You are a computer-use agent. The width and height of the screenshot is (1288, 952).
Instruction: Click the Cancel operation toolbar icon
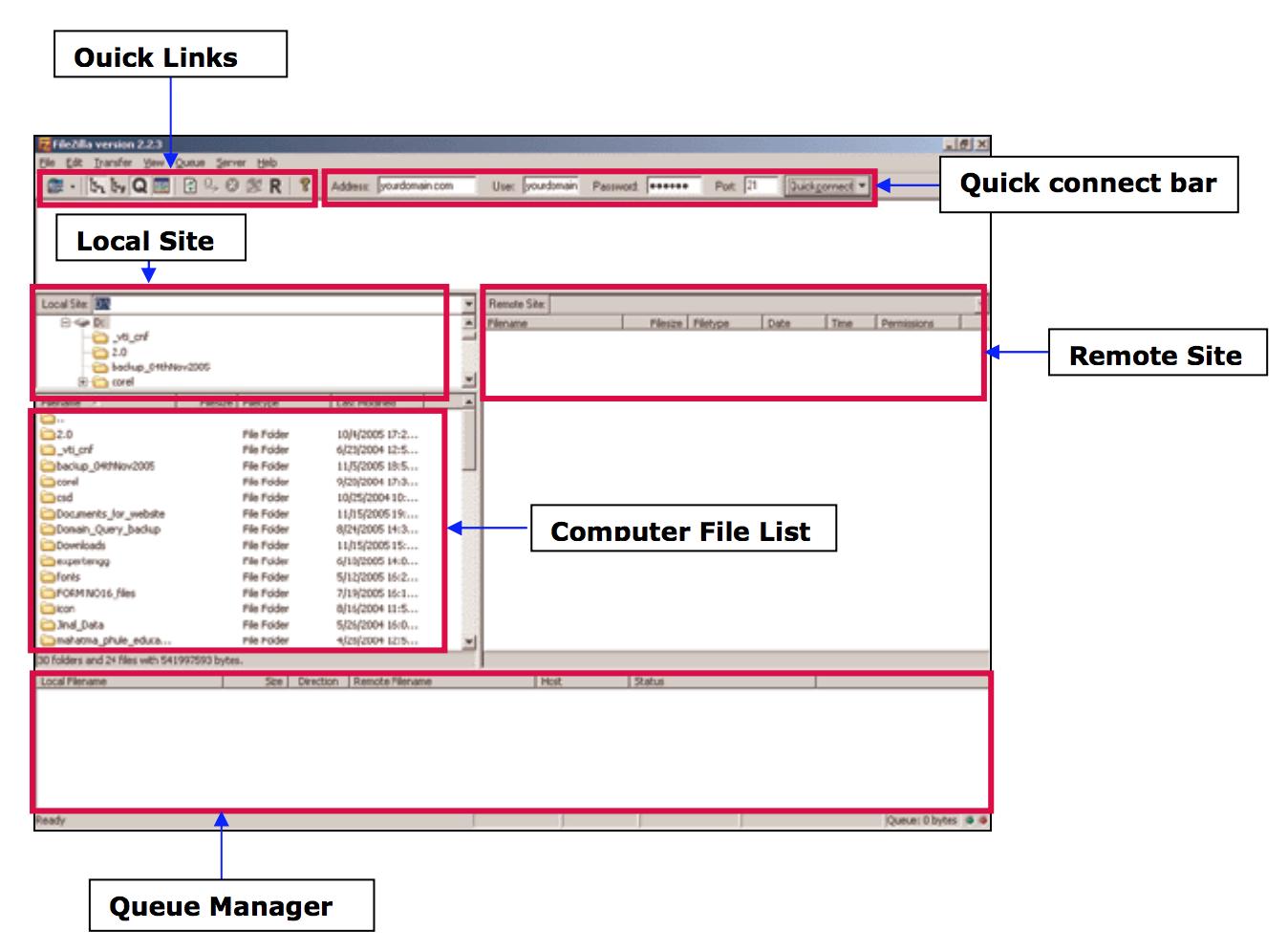point(232,185)
